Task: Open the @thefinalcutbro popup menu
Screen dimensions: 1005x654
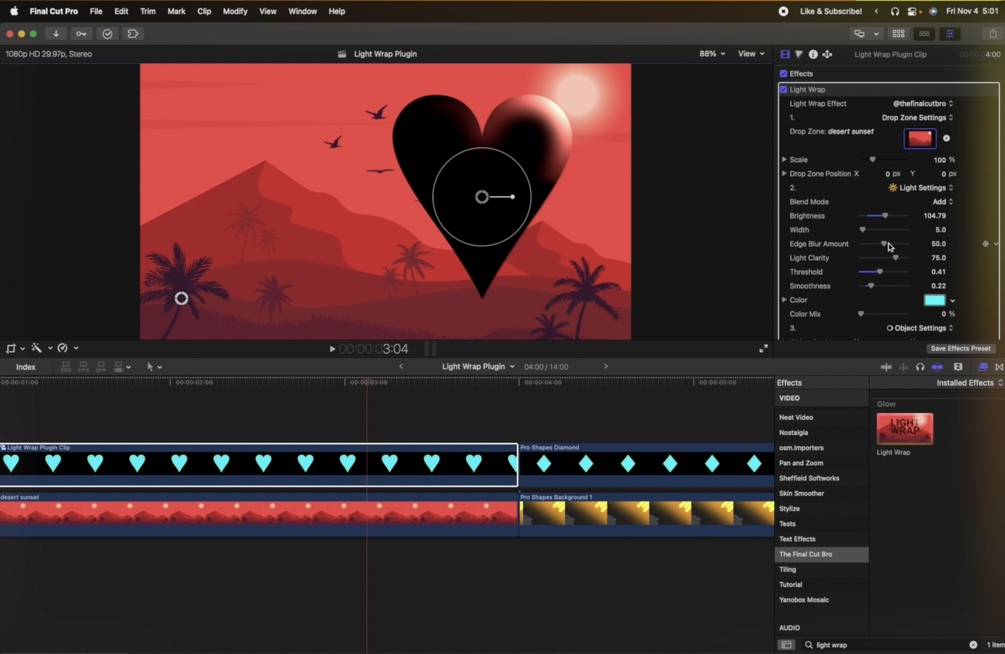Action: point(922,104)
